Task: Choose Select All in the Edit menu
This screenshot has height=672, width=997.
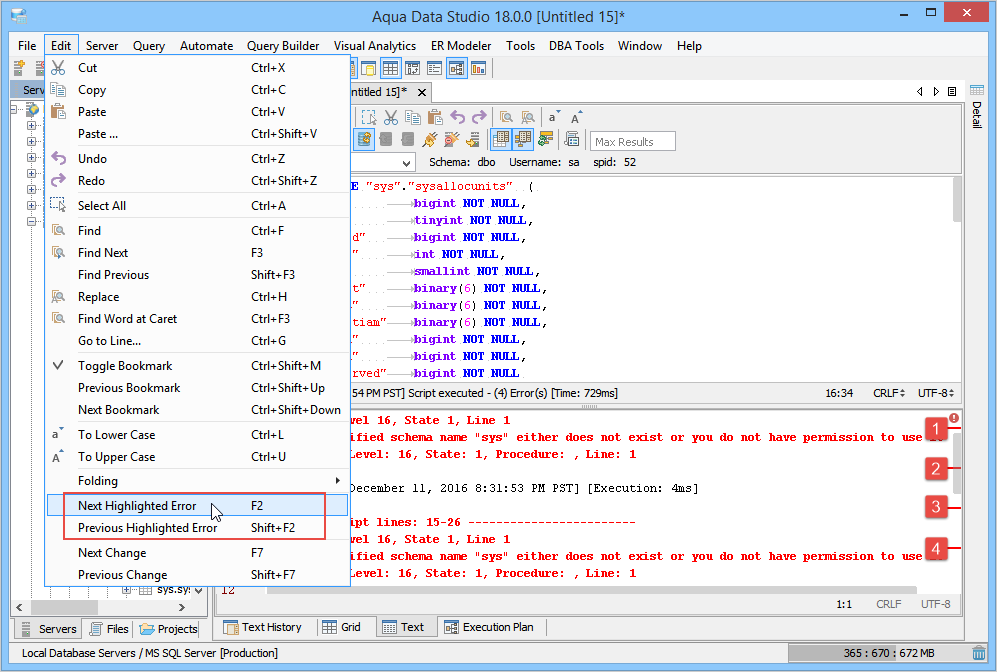Action: point(197,205)
